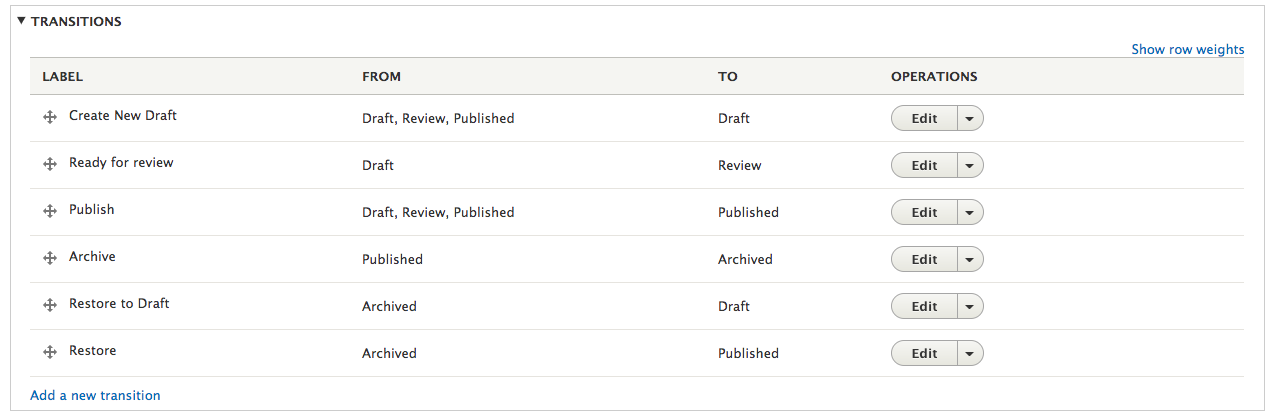Expand the Archive row operations dropdown
The image size is (1273, 418).
970,259
